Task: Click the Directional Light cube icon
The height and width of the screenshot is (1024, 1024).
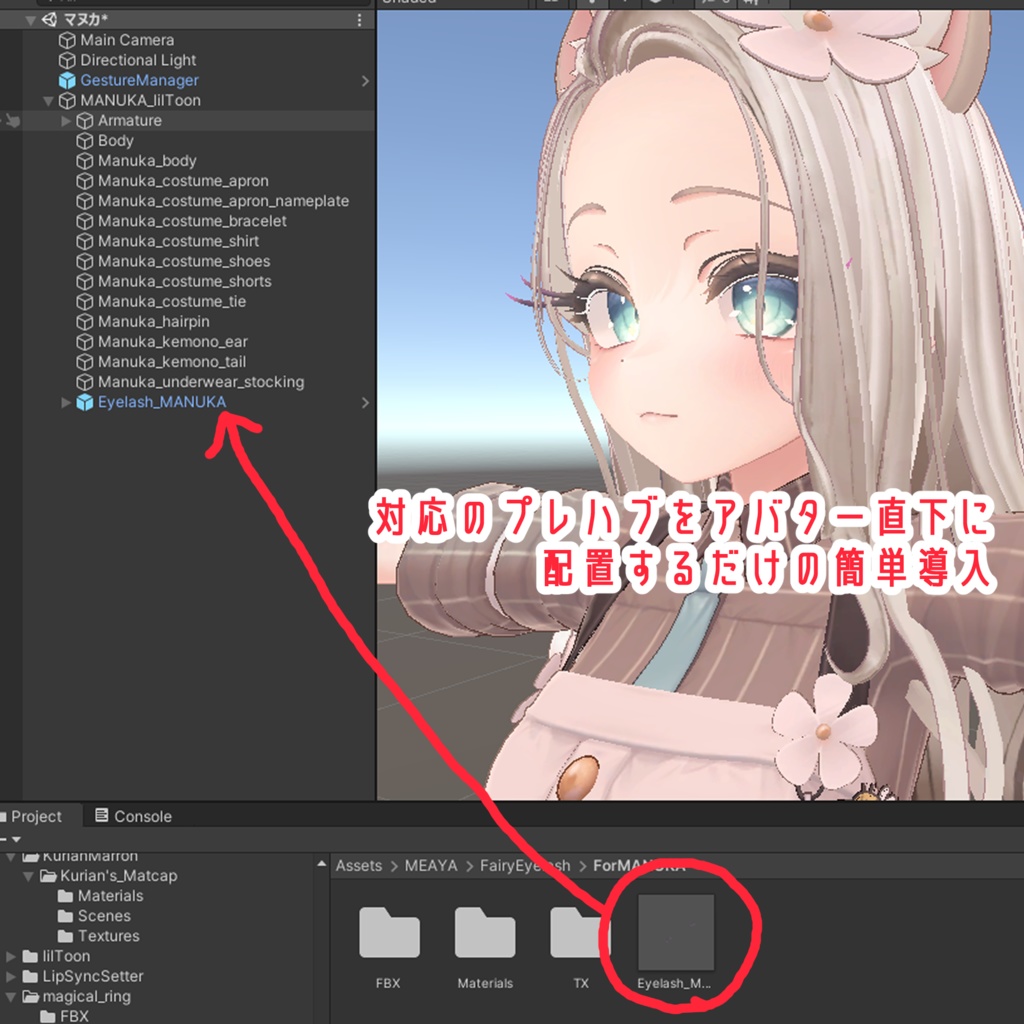Action: 67,61
